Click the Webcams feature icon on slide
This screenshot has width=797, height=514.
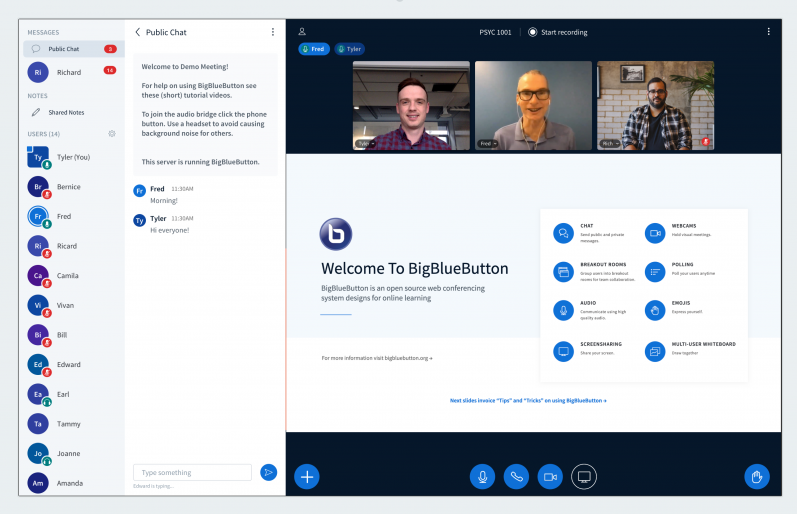point(655,233)
